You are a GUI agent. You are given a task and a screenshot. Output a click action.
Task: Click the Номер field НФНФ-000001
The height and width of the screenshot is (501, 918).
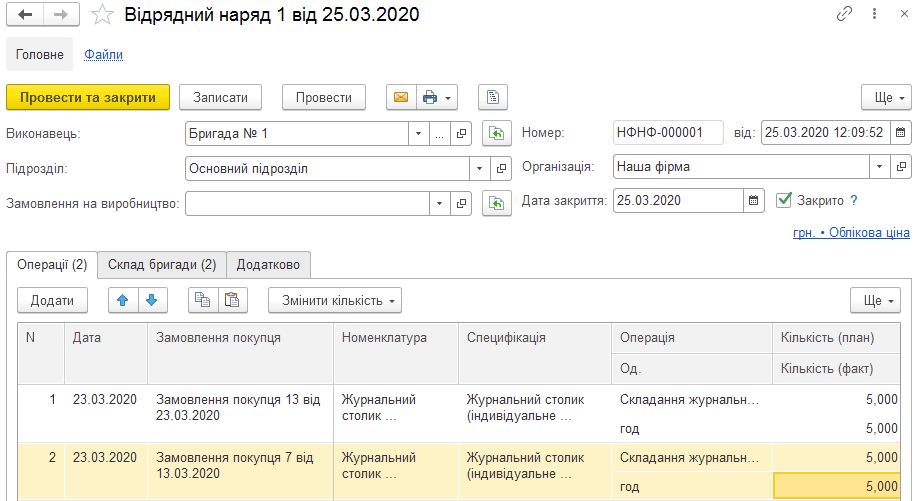(668, 132)
